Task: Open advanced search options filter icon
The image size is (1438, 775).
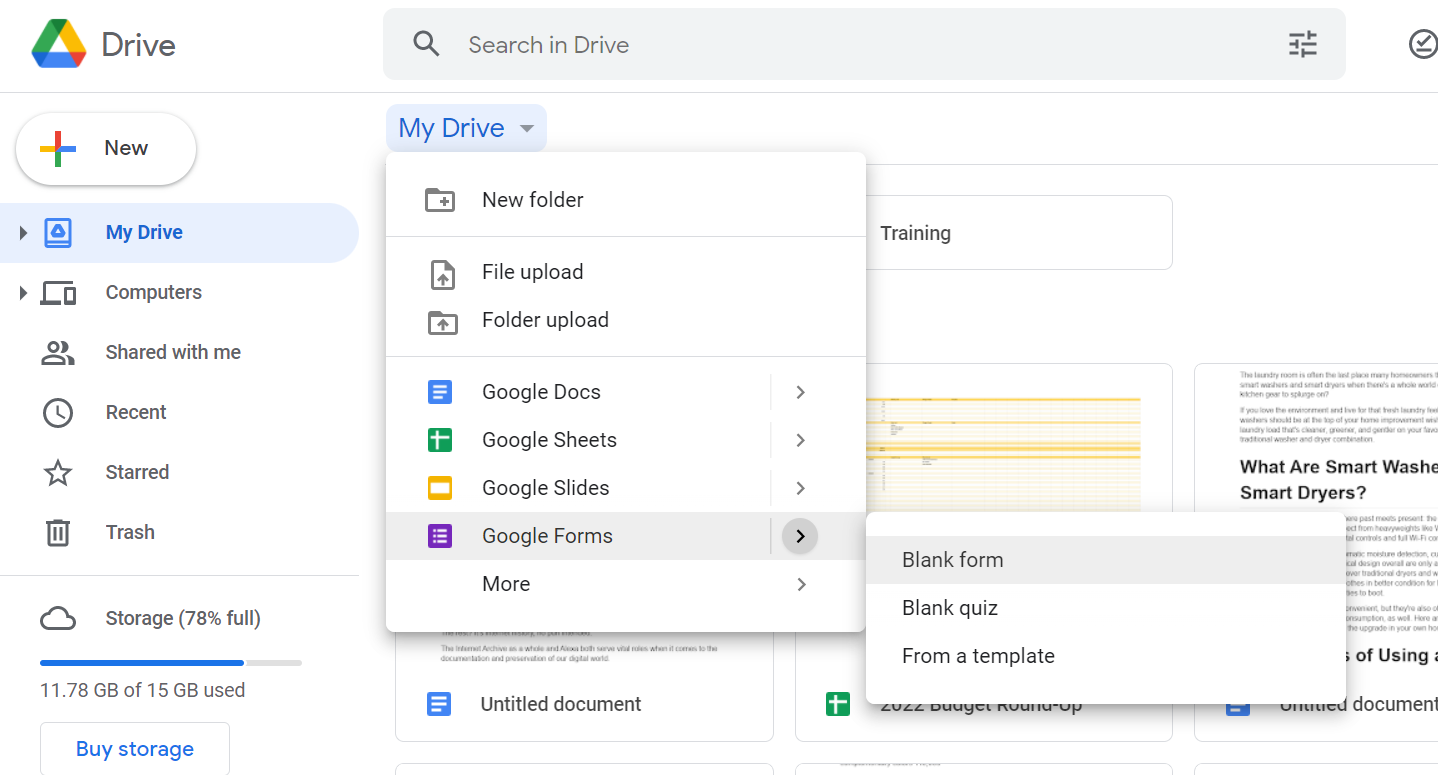Action: (x=1302, y=44)
